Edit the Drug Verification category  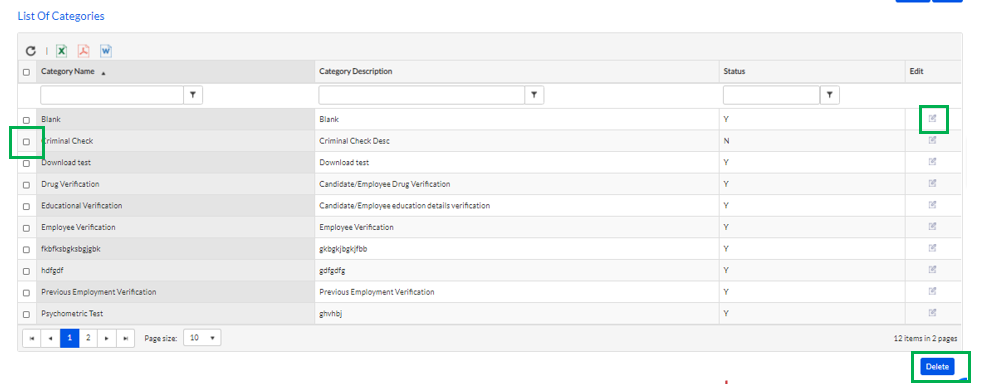coord(932,184)
